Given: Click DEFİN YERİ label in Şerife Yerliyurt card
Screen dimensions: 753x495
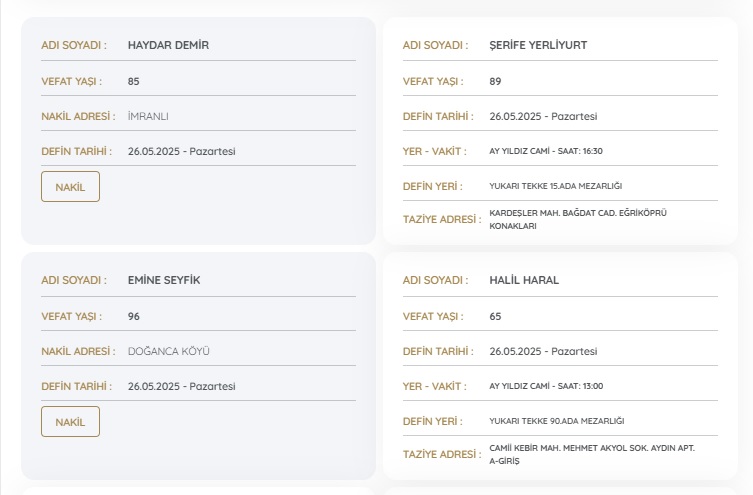Looking at the screenshot, I should (x=433, y=186).
